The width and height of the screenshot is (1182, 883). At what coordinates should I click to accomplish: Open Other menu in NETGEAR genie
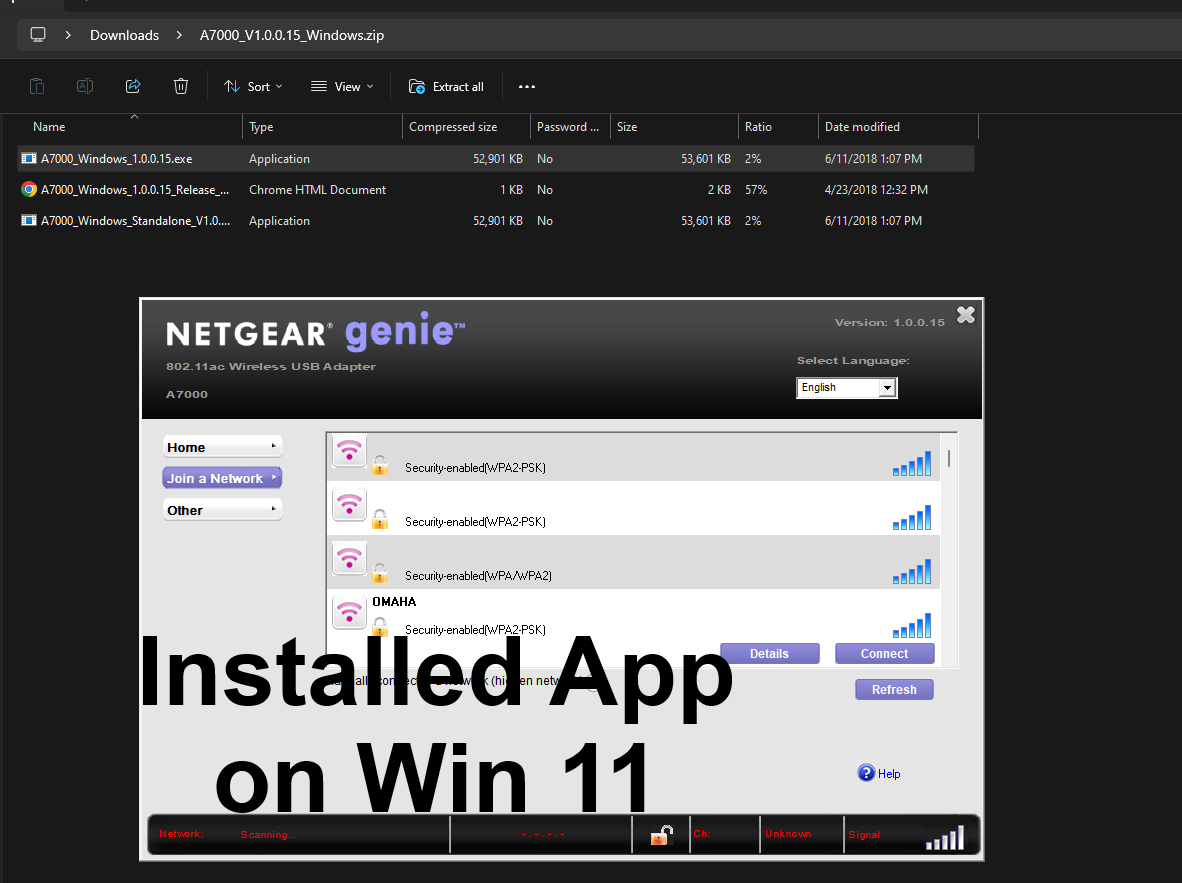222,510
